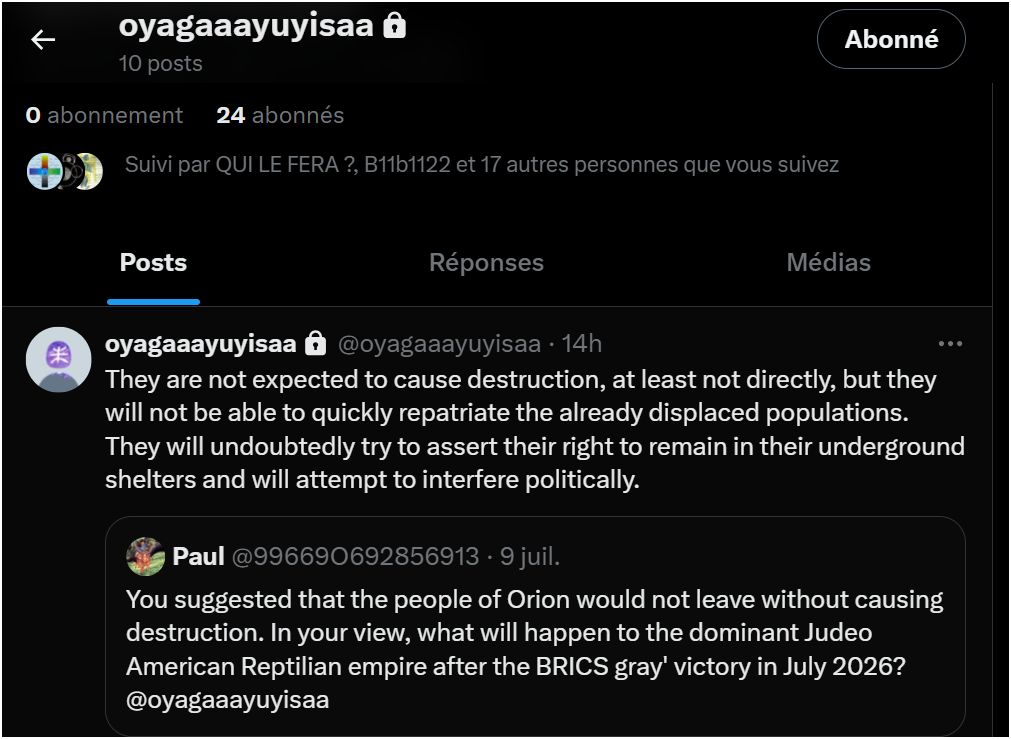1011x739 pixels.
Task: Go back using the left arrow
Action: (x=43, y=39)
